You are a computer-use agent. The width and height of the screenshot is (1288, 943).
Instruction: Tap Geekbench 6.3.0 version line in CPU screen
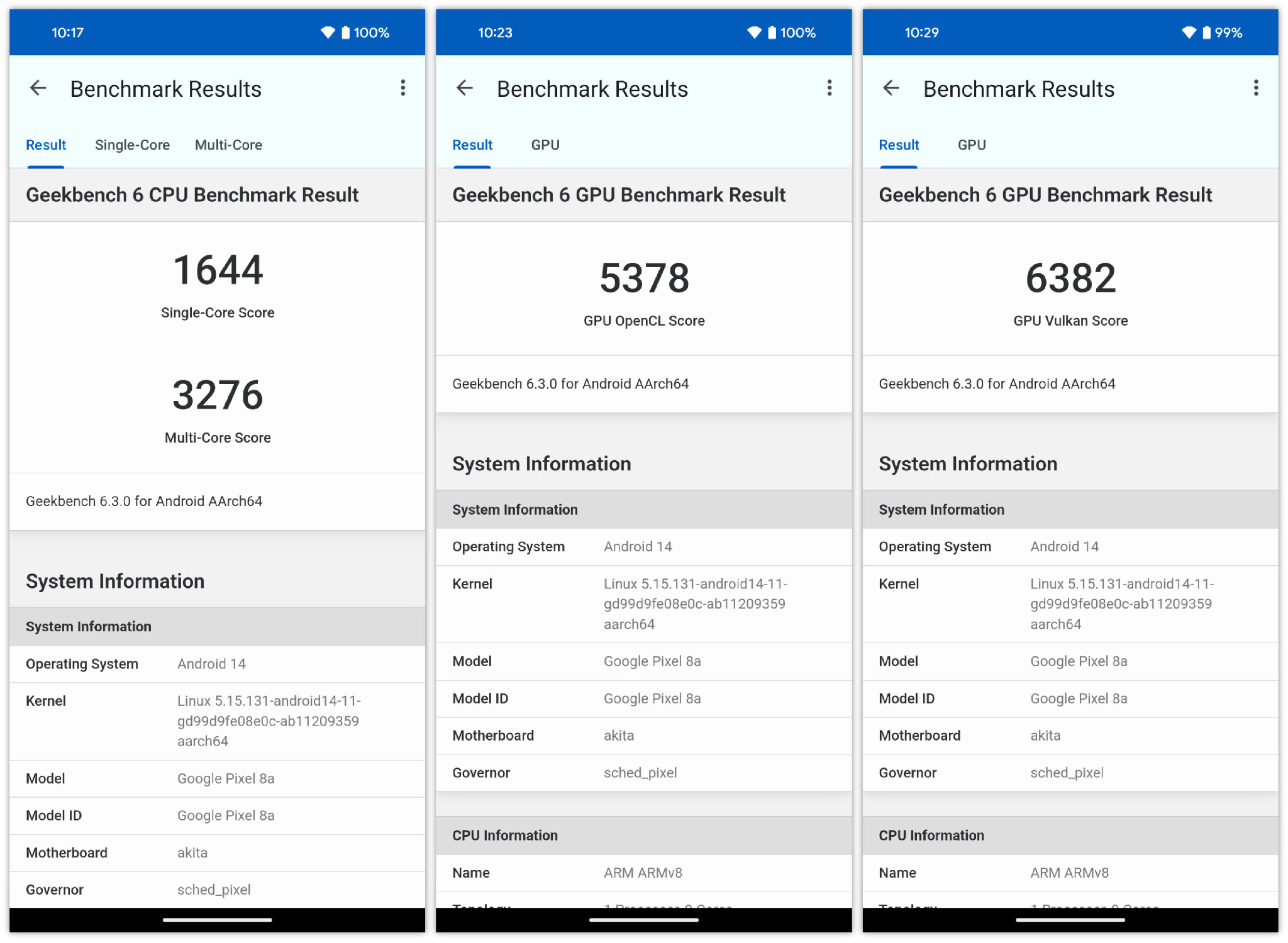144,501
